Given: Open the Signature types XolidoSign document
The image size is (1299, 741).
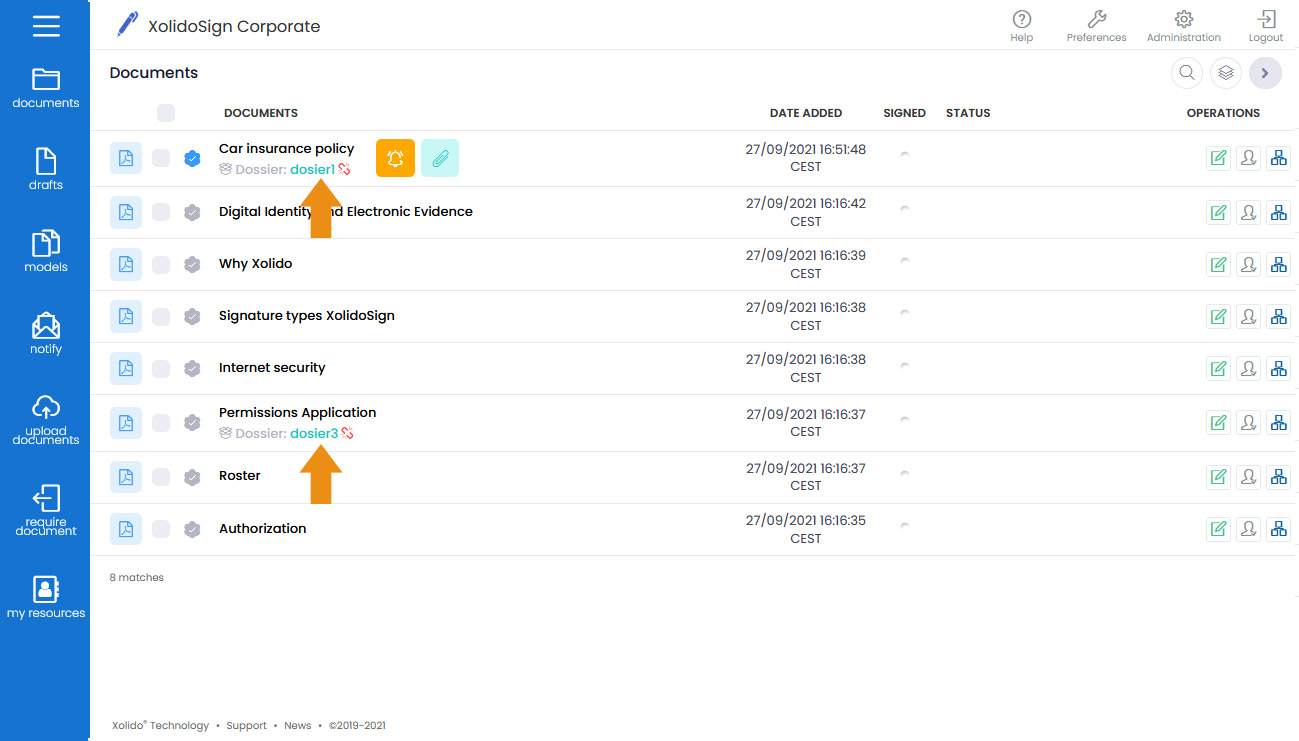Looking at the screenshot, I should pos(307,316).
